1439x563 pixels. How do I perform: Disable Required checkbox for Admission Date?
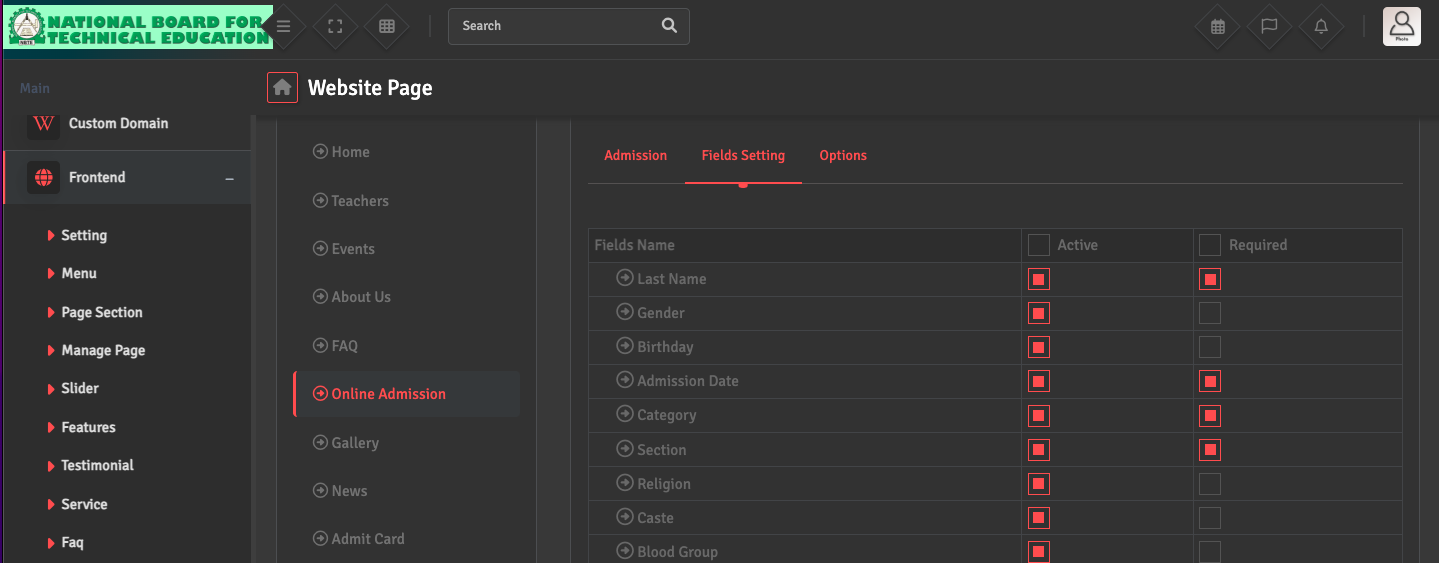click(x=1210, y=381)
